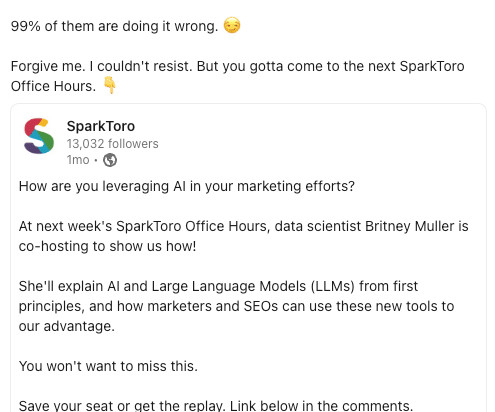
Task: Click 'co-hosting to show us how!' line
Action: (x=107, y=246)
